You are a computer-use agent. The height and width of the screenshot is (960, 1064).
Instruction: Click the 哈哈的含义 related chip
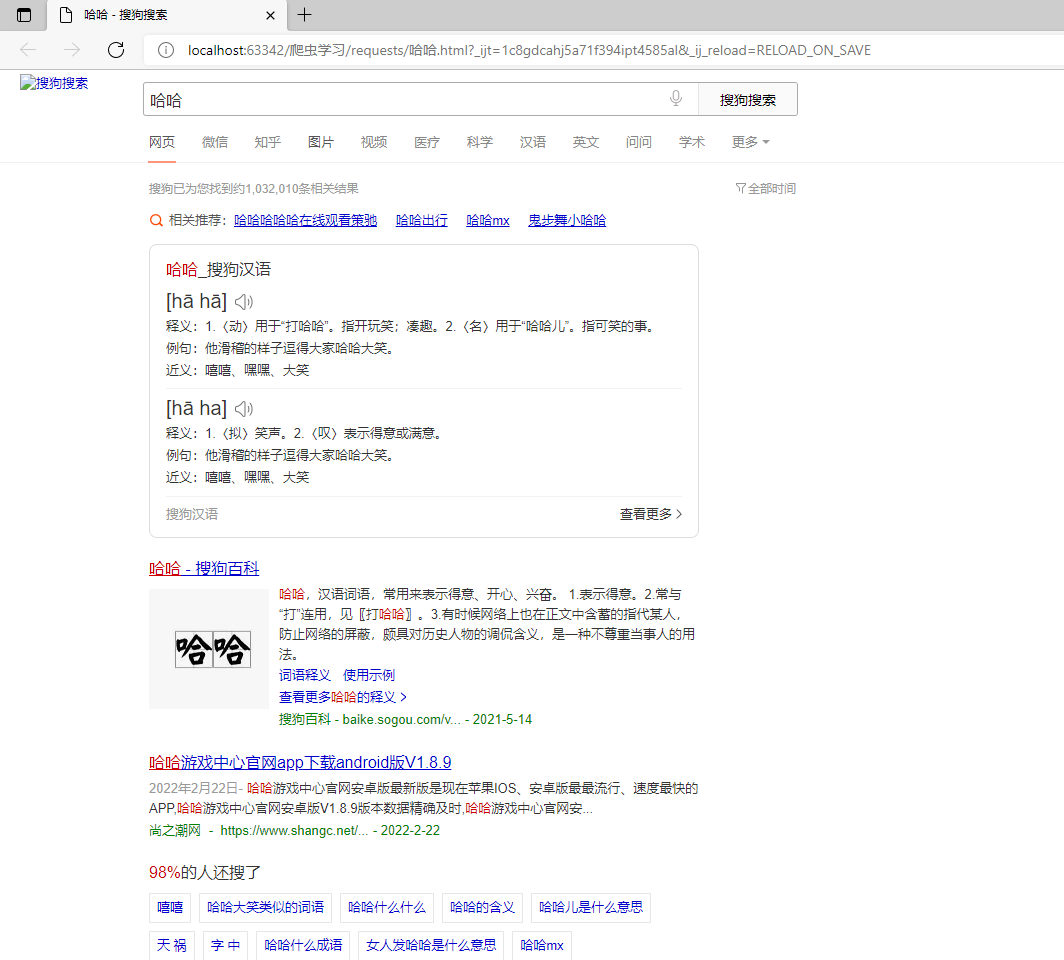(x=482, y=908)
